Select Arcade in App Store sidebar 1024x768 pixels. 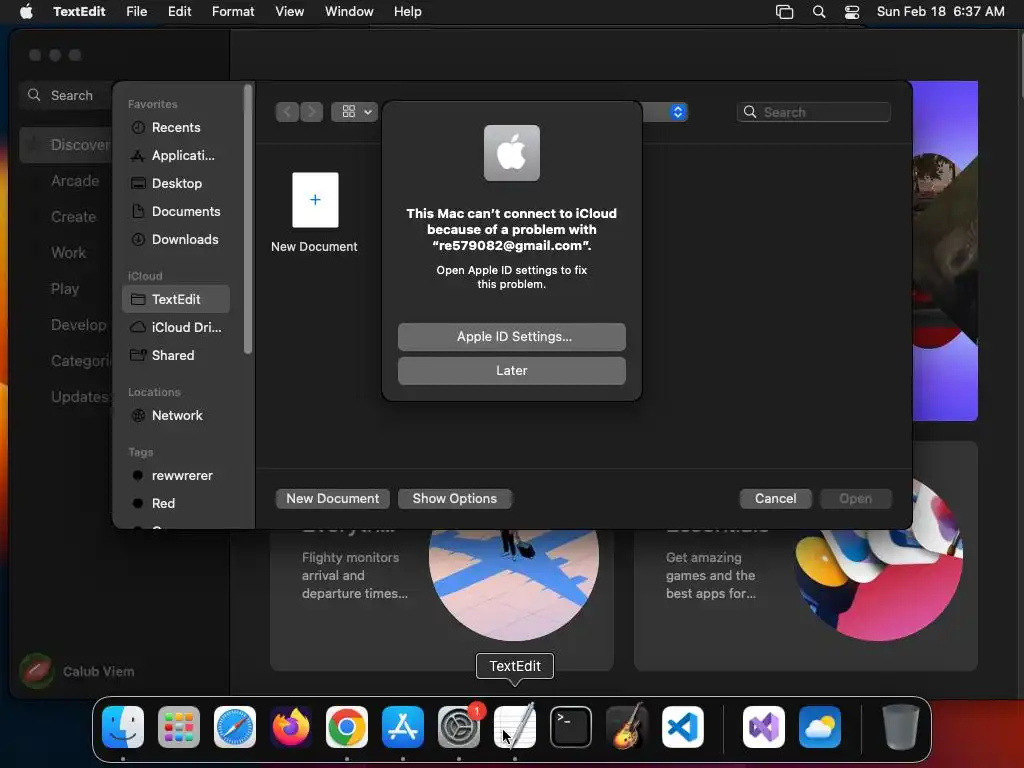click(74, 181)
